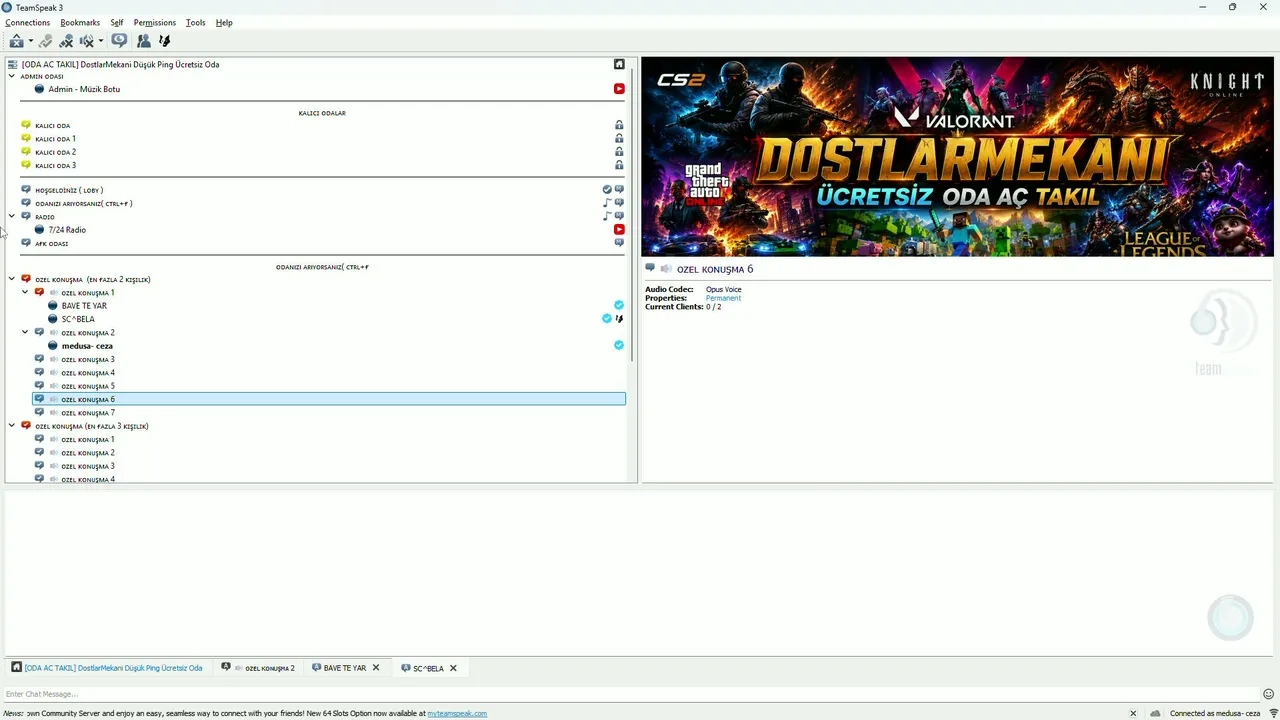
Task: Switch to the BAVE TE YAR chat tab
Action: [345, 668]
